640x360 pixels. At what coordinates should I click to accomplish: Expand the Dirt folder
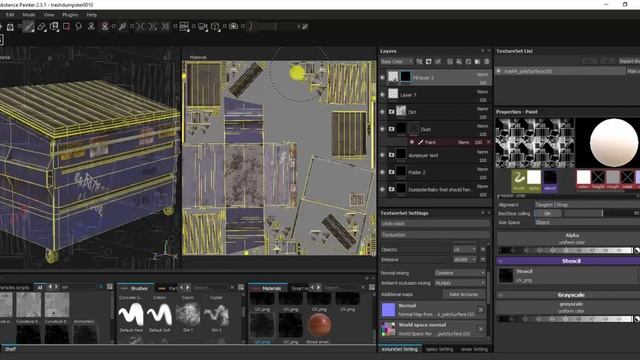coord(391,112)
